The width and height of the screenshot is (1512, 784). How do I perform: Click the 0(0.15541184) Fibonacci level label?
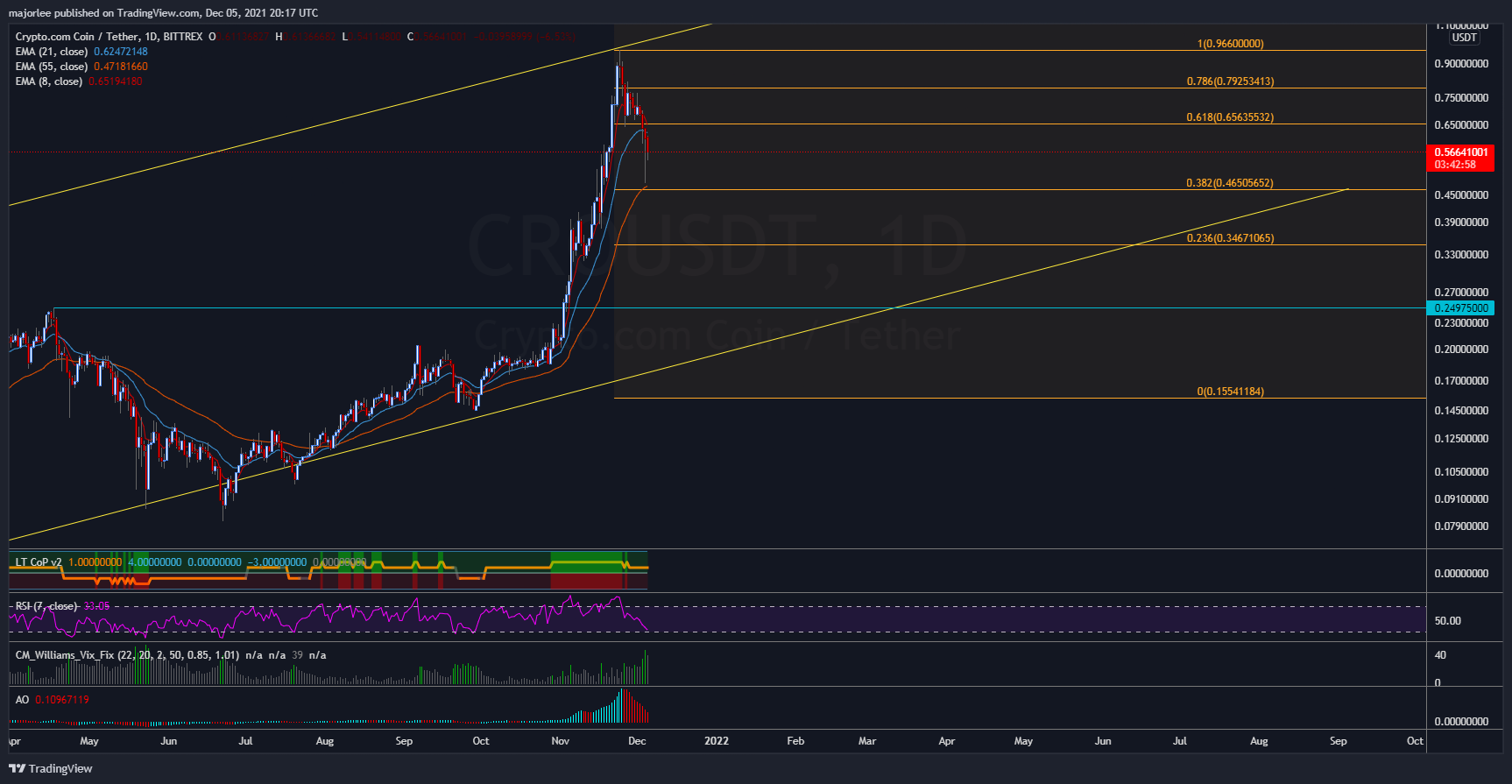click(x=1230, y=392)
